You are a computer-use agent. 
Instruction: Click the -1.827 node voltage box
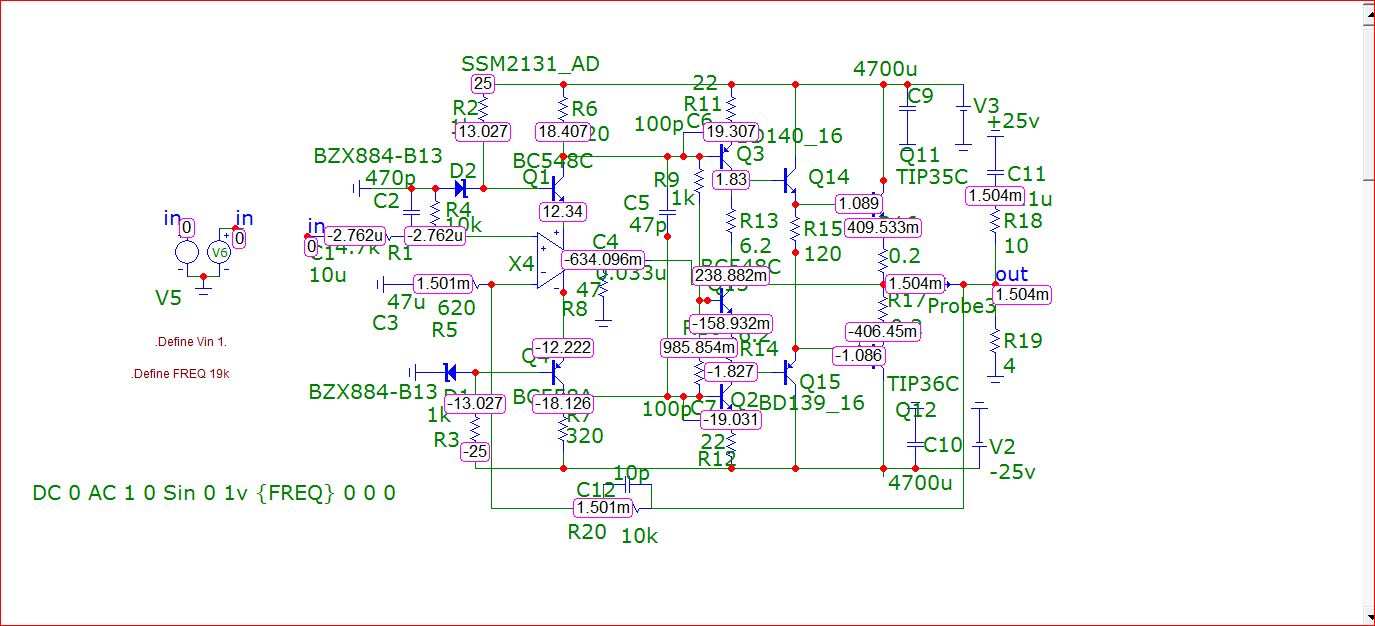click(731, 372)
